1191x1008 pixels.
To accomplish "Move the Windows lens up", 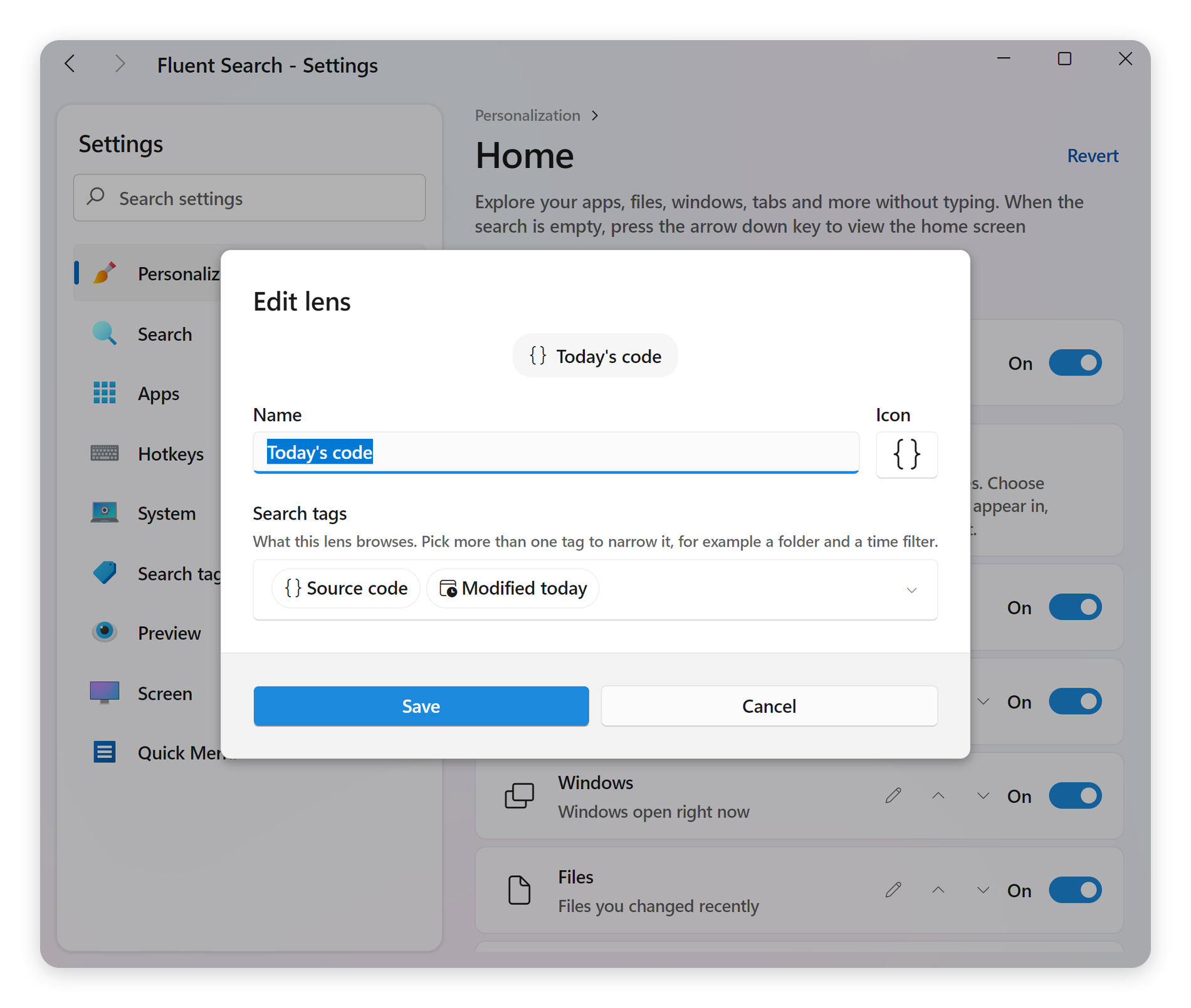I will tap(938, 795).
